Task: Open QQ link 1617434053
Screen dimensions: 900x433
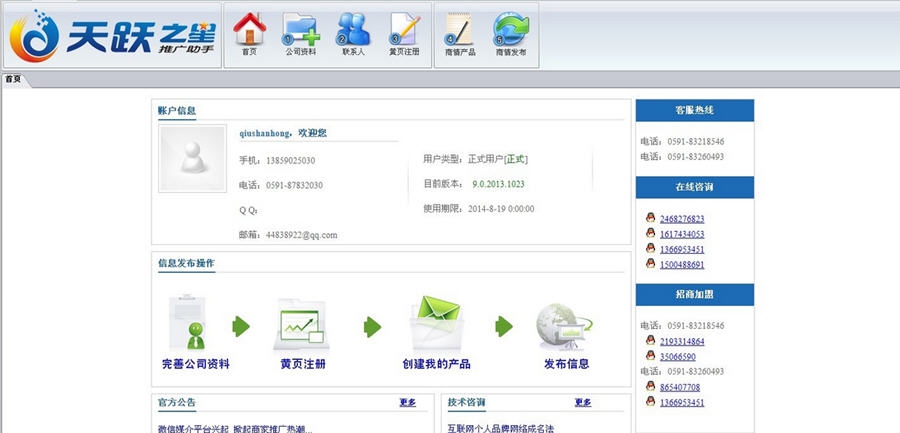Action: (682, 234)
